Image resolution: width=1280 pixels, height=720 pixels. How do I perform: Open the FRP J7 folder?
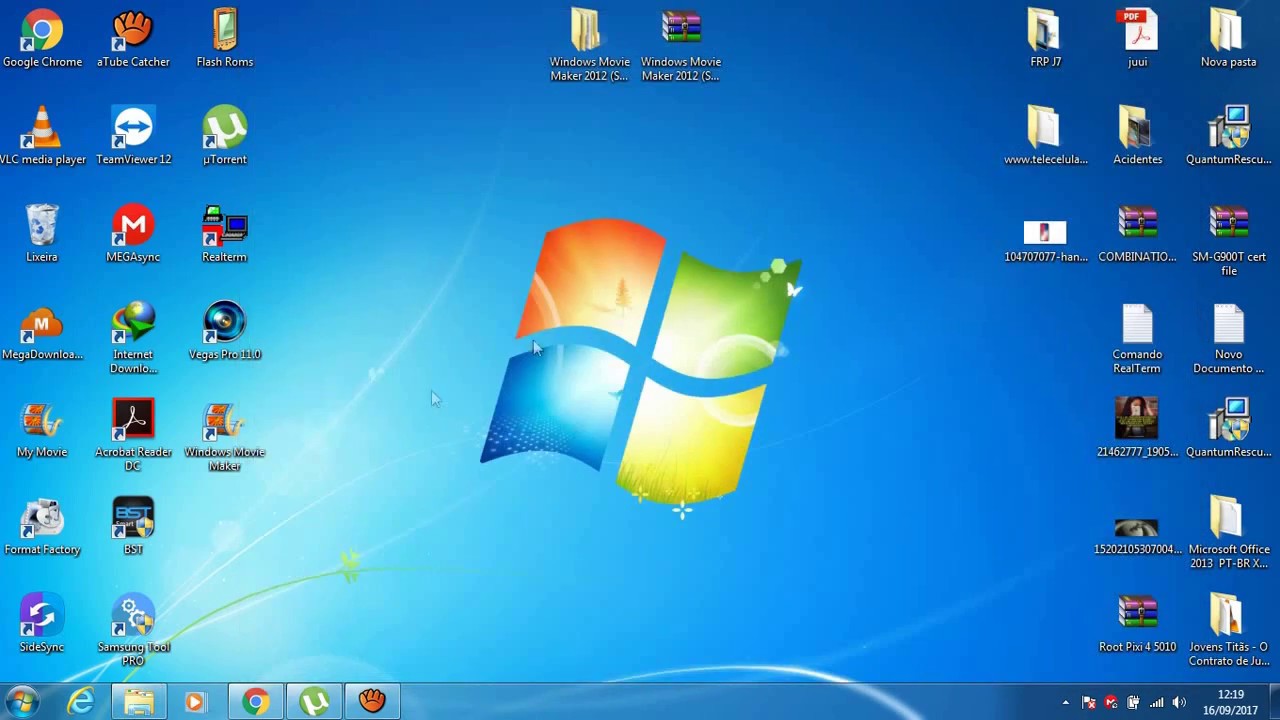pyautogui.click(x=1045, y=38)
